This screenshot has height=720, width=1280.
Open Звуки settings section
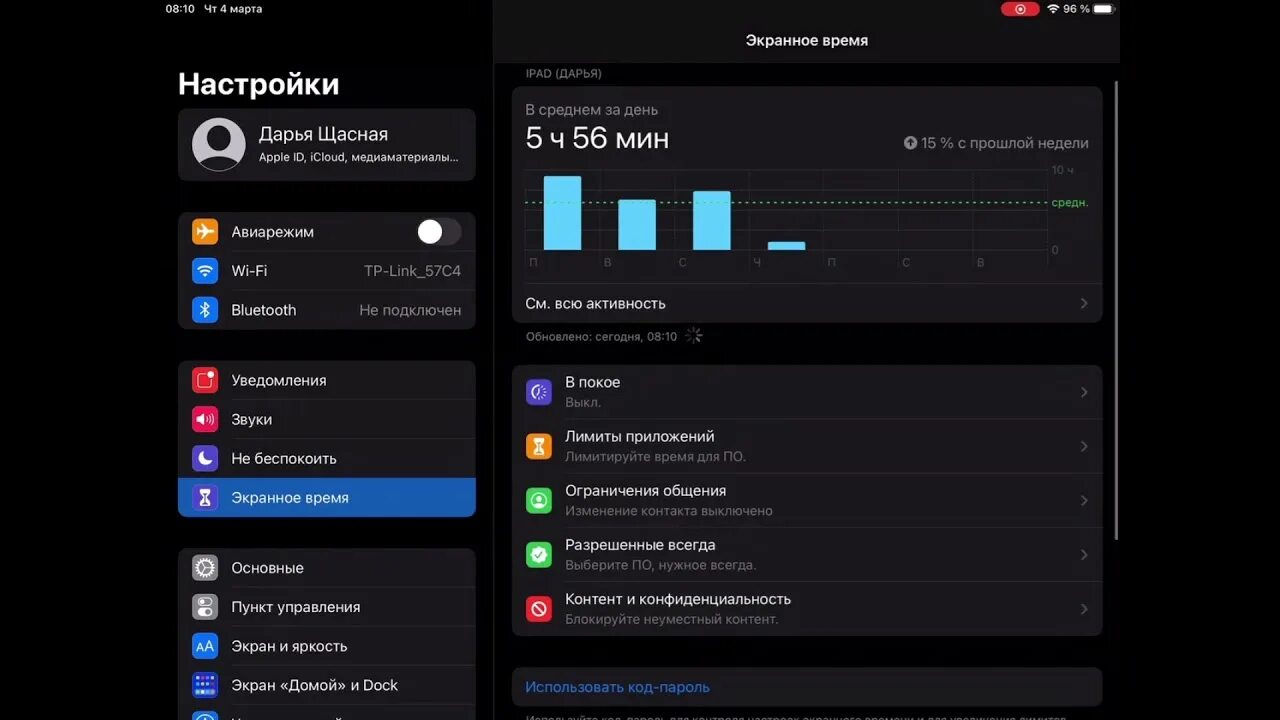(327, 419)
